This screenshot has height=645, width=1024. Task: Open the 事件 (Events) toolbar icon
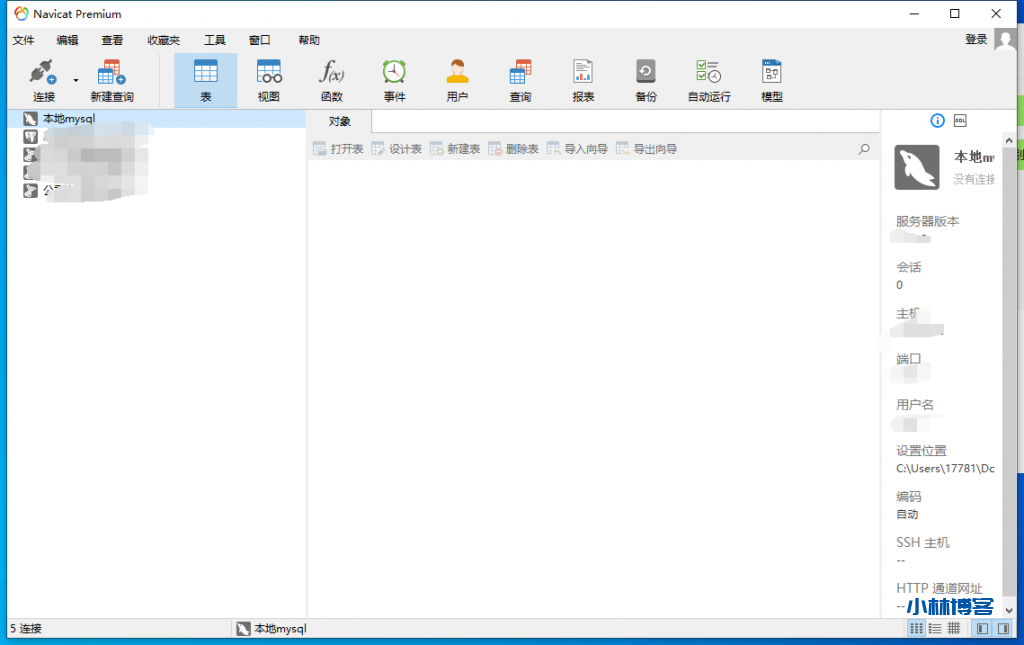pyautogui.click(x=394, y=80)
